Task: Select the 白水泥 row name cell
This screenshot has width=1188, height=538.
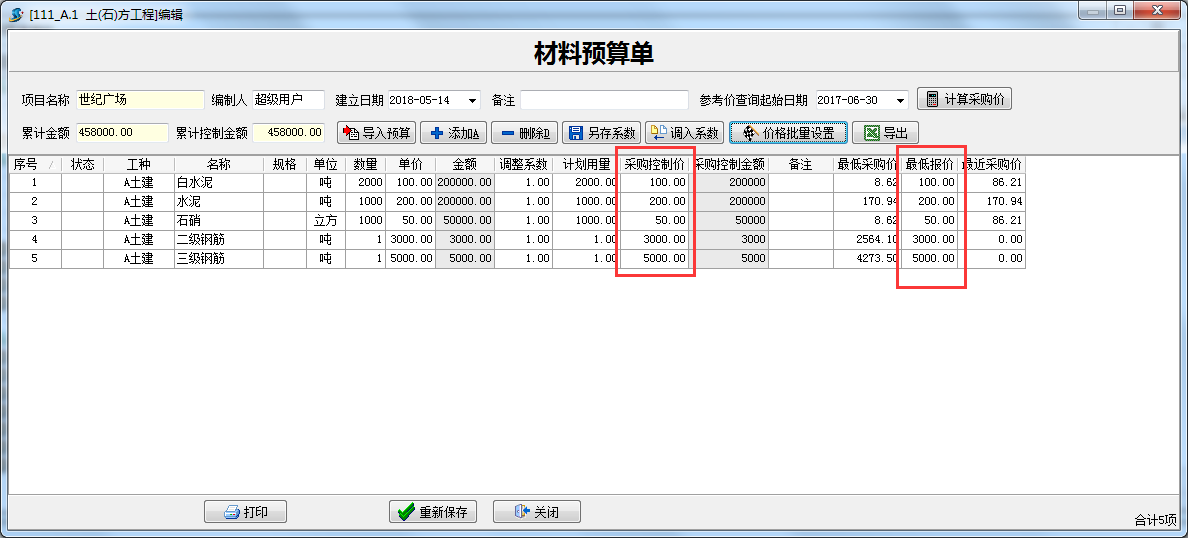Action: [x=218, y=183]
